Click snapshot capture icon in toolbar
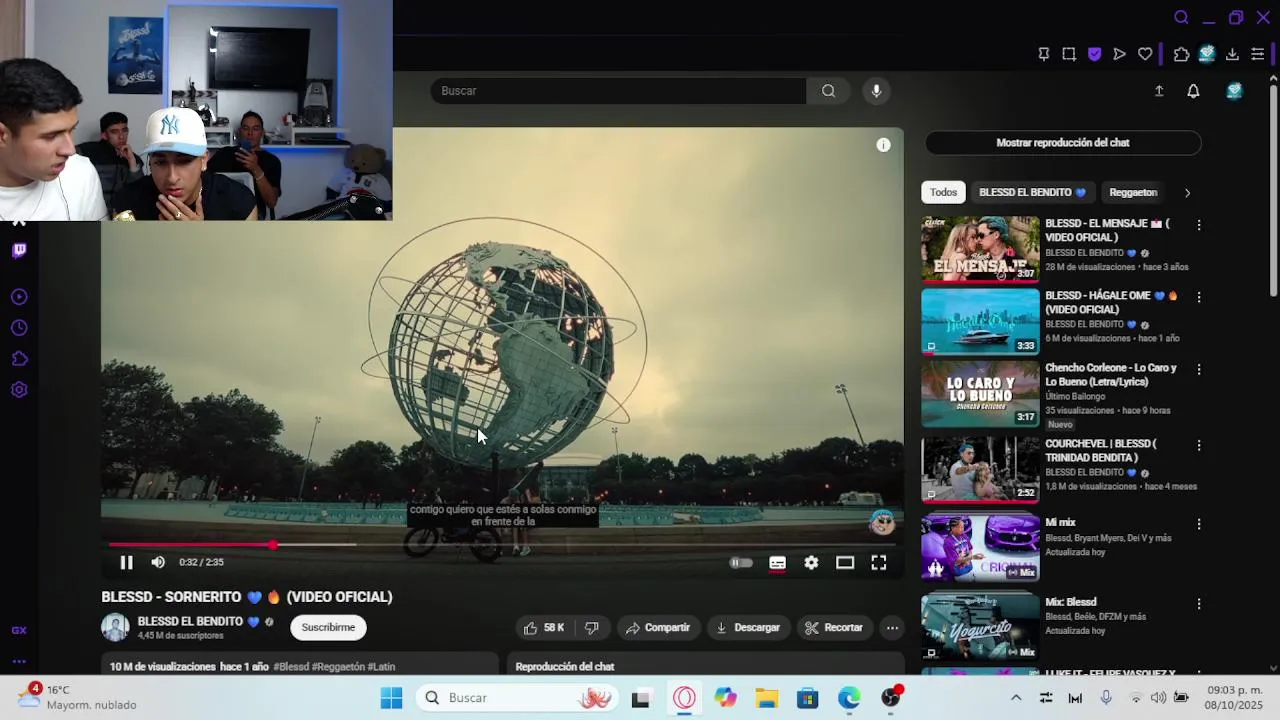 pyautogui.click(x=1069, y=54)
